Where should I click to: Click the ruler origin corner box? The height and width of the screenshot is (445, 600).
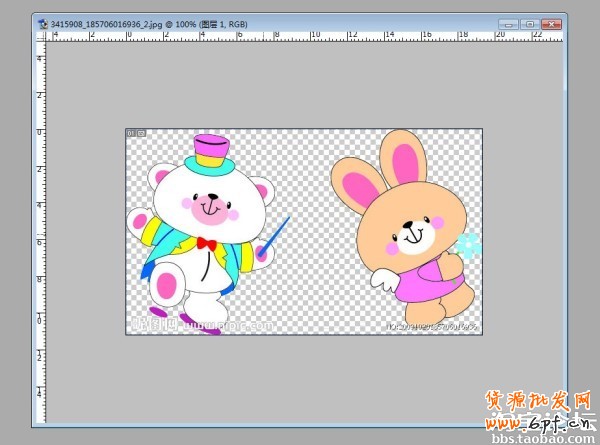click(41, 36)
